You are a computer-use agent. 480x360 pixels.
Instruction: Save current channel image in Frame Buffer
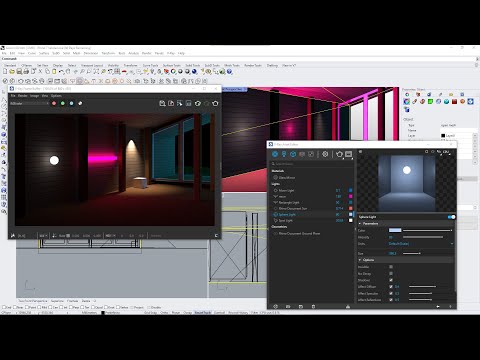pos(162,103)
